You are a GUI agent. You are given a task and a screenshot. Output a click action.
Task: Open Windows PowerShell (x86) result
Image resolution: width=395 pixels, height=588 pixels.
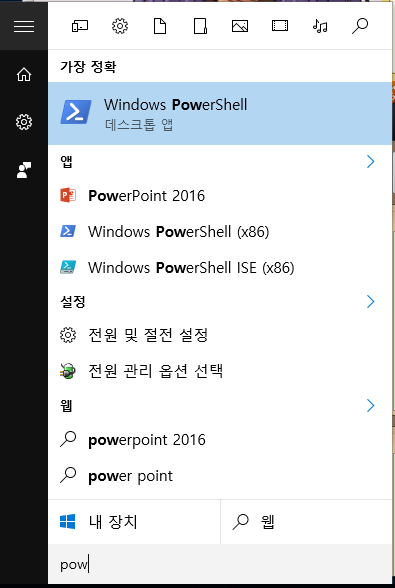[x=220, y=232]
